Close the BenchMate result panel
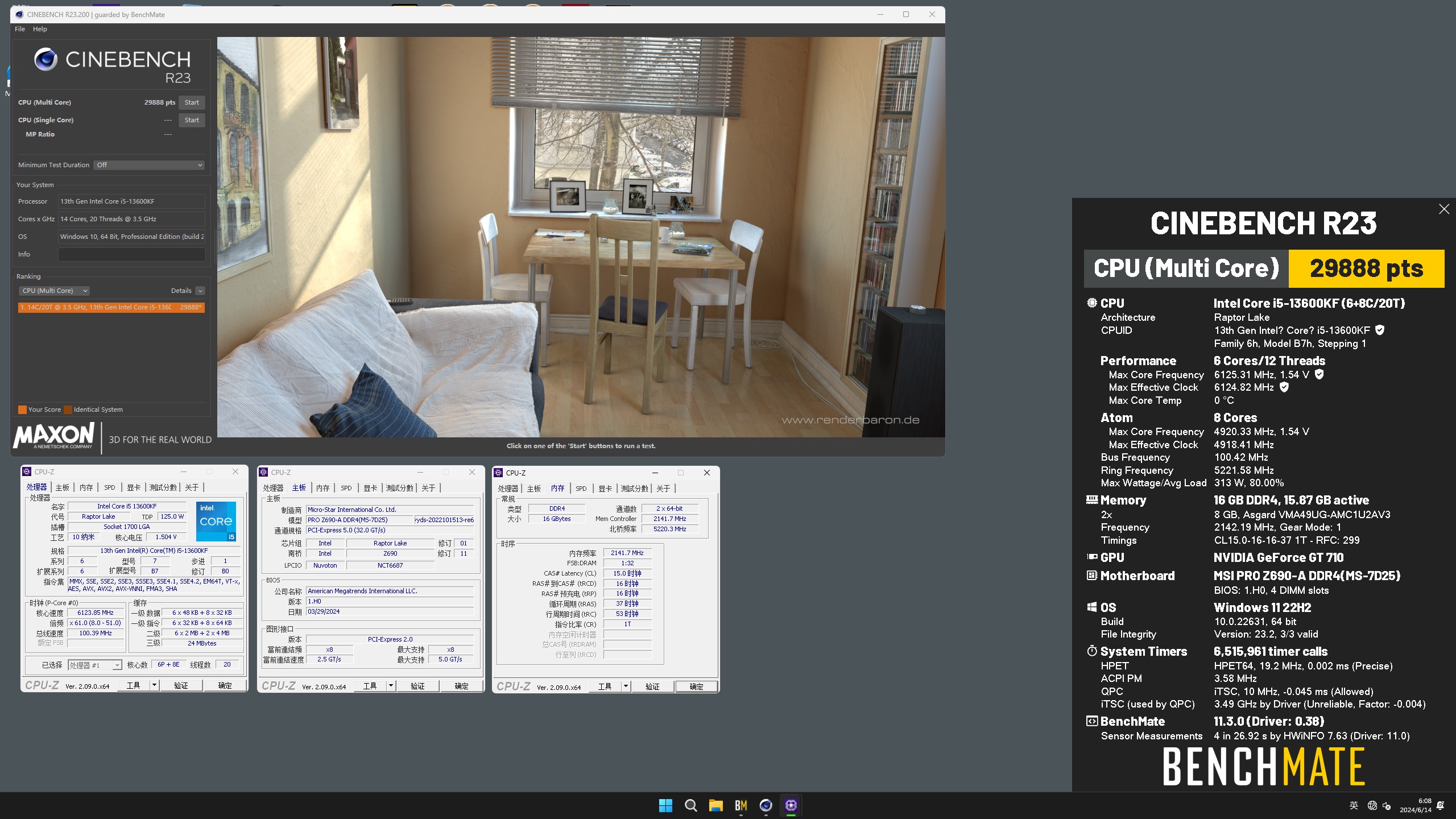1456x819 pixels. pyautogui.click(x=1444, y=209)
